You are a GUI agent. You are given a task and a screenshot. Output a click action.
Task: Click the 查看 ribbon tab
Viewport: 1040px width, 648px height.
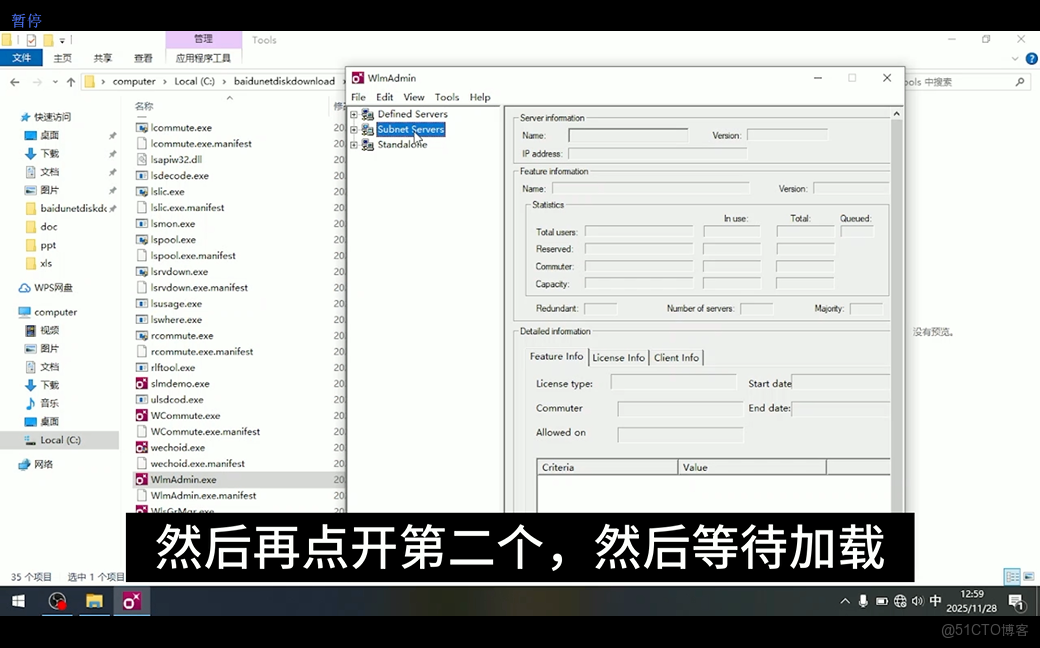pyautogui.click(x=142, y=57)
